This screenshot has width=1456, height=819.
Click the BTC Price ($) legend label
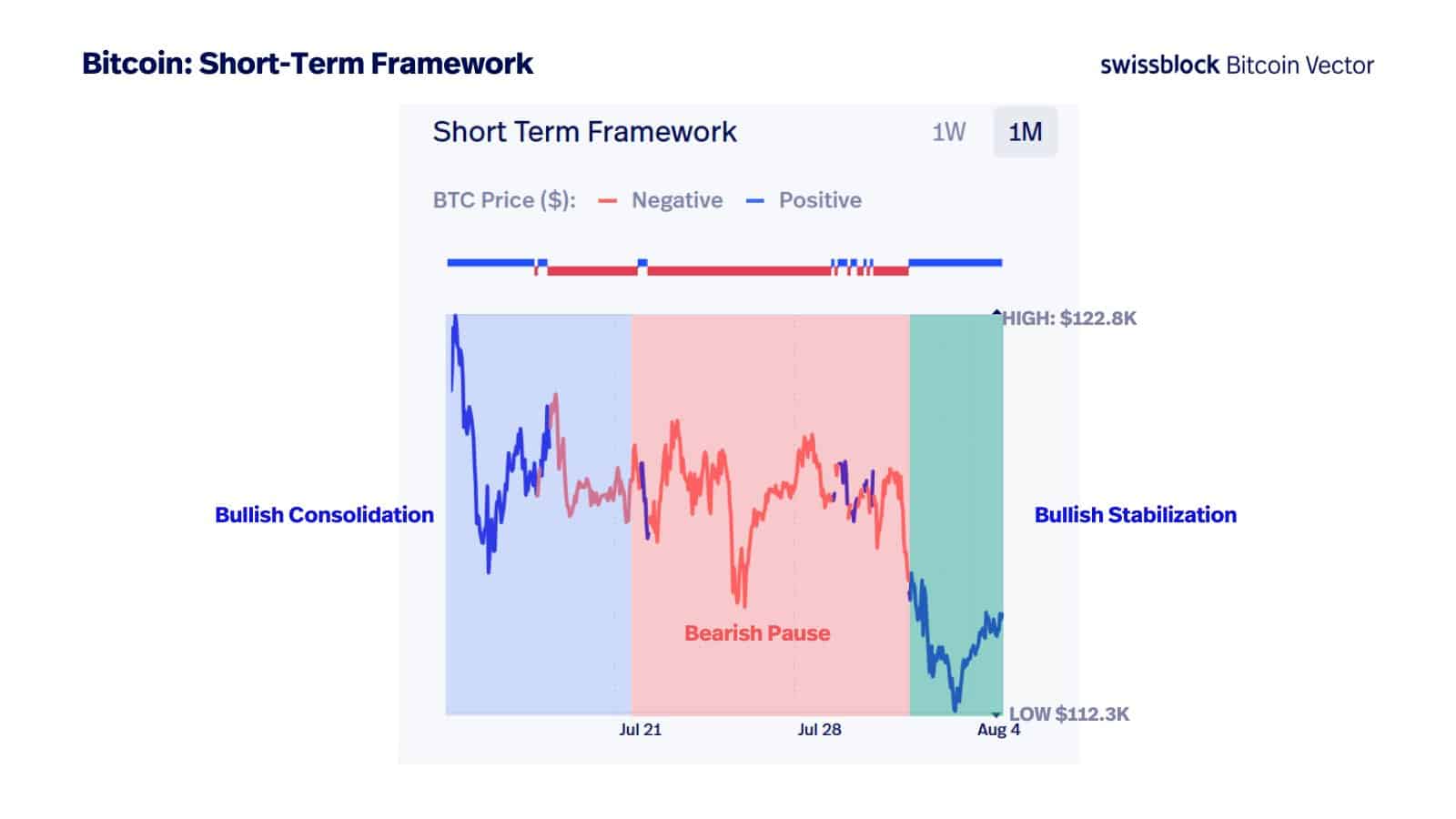click(504, 200)
